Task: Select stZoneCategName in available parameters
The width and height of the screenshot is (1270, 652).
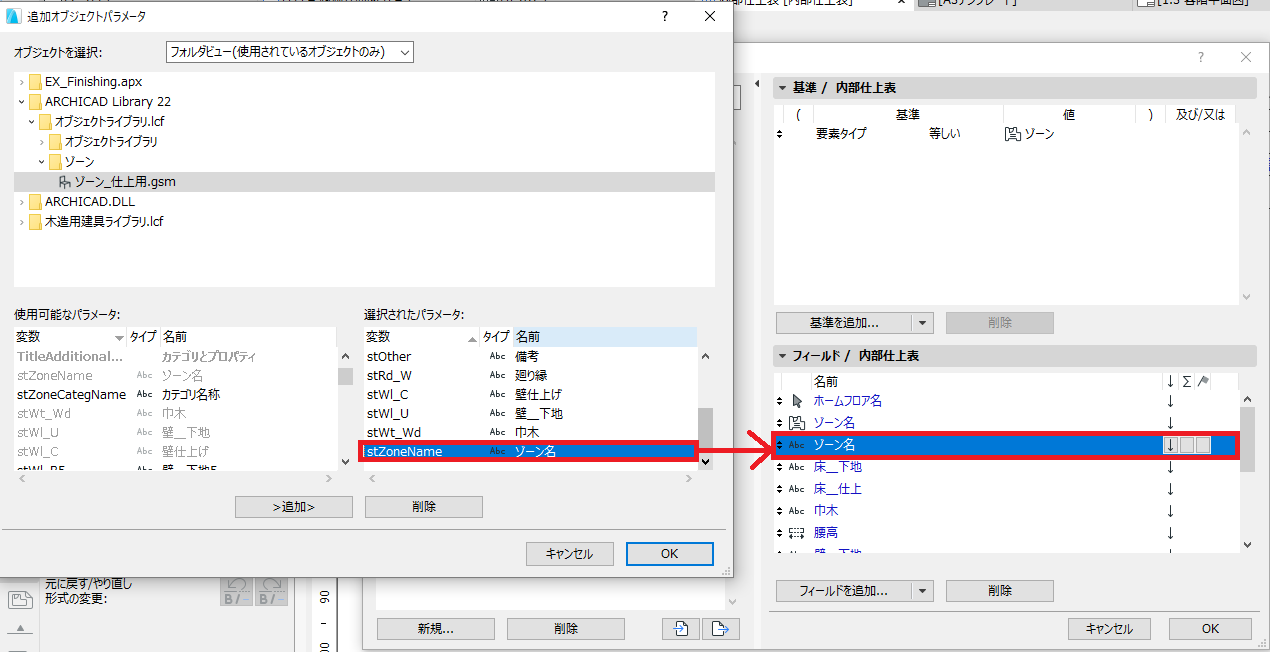Action: pyautogui.click(x=72, y=395)
